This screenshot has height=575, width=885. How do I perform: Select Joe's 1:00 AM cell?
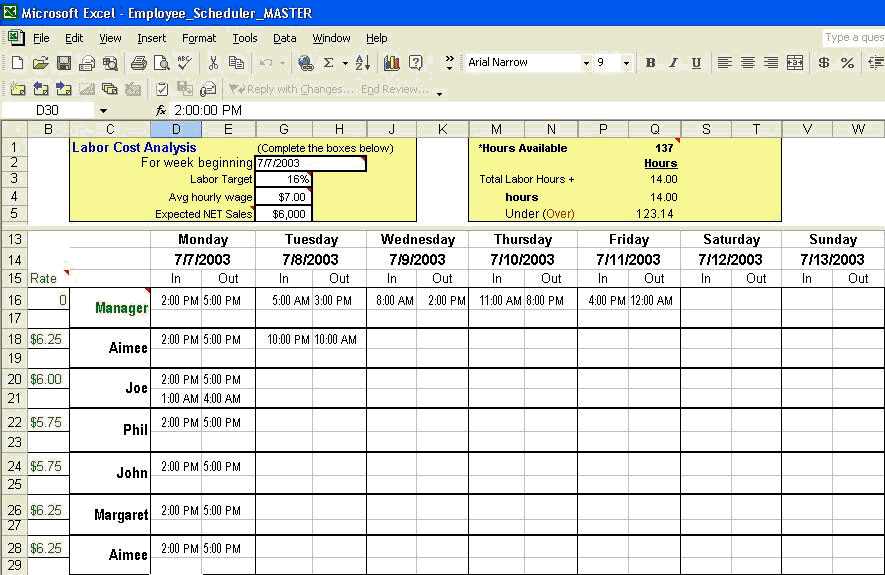point(176,398)
